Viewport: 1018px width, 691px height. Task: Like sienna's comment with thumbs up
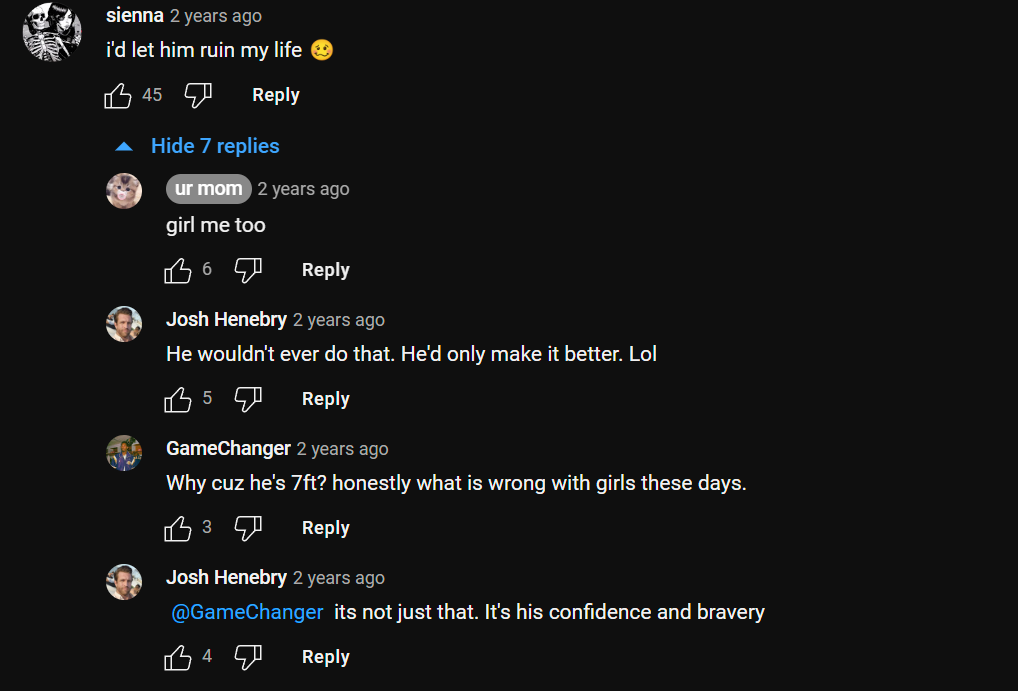(118, 95)
